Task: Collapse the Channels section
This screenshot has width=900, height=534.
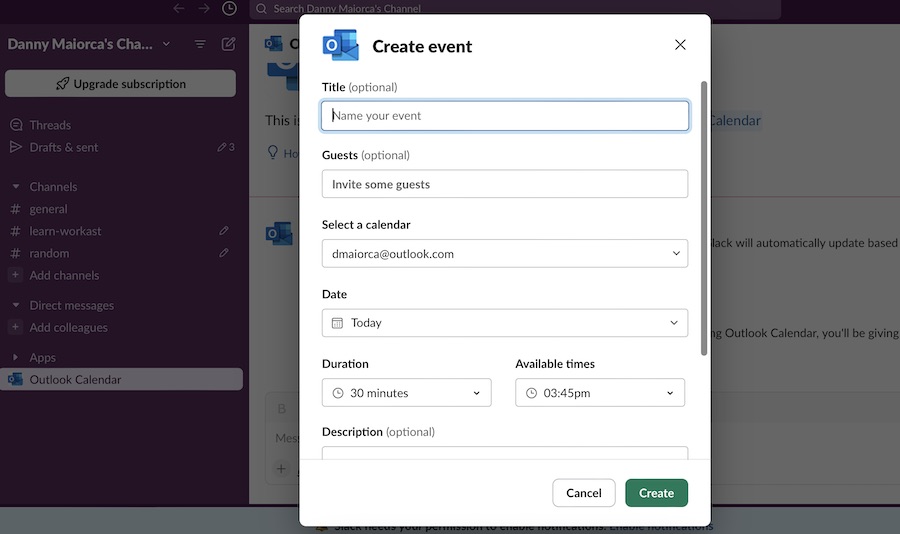Action: tap(16, 187)
